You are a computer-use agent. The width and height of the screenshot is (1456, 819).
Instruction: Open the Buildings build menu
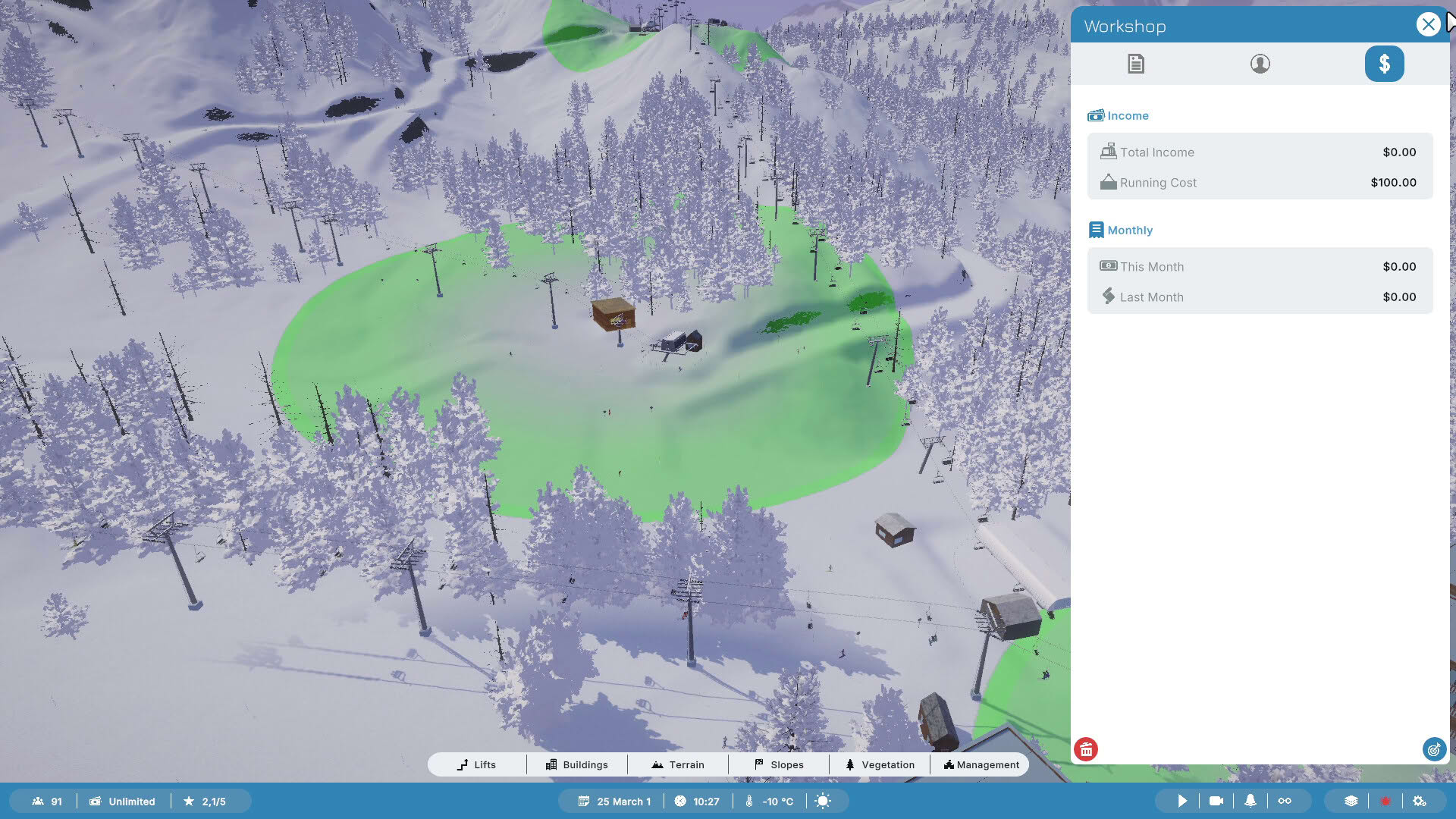pyautogui.click(x=576, y=764)
